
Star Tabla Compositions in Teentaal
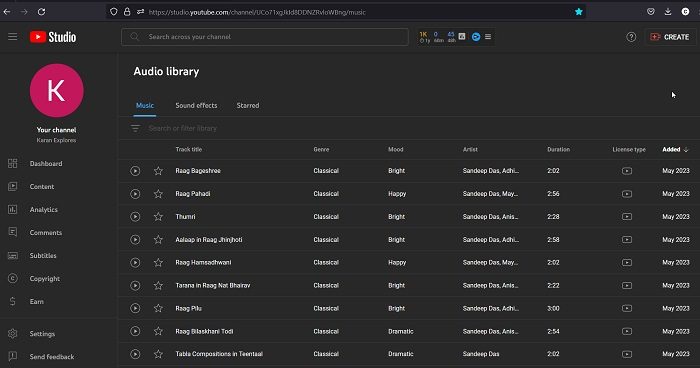(158, 354)
